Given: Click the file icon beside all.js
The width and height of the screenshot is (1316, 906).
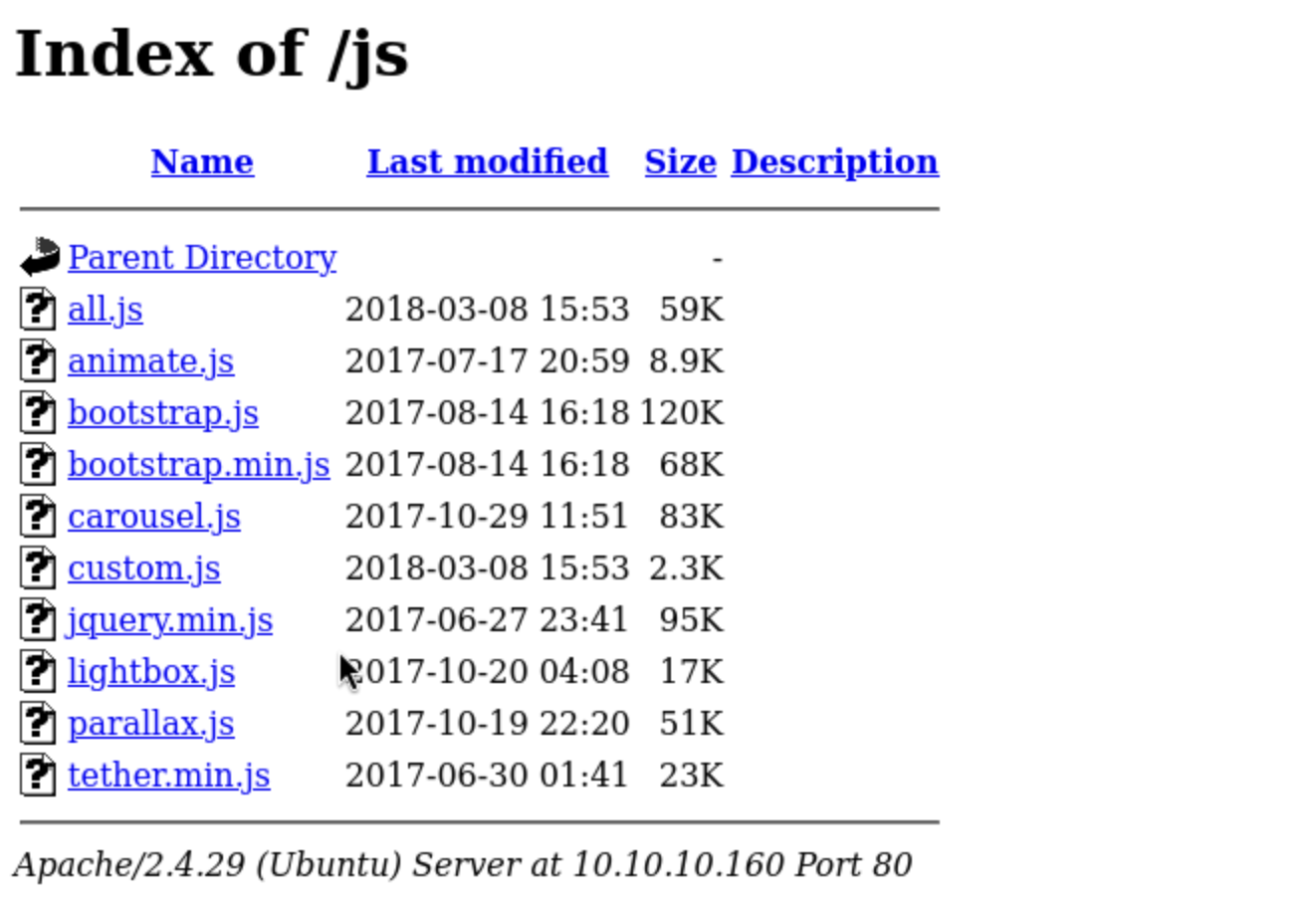Looking at the screenshot, I should [38, 309].
